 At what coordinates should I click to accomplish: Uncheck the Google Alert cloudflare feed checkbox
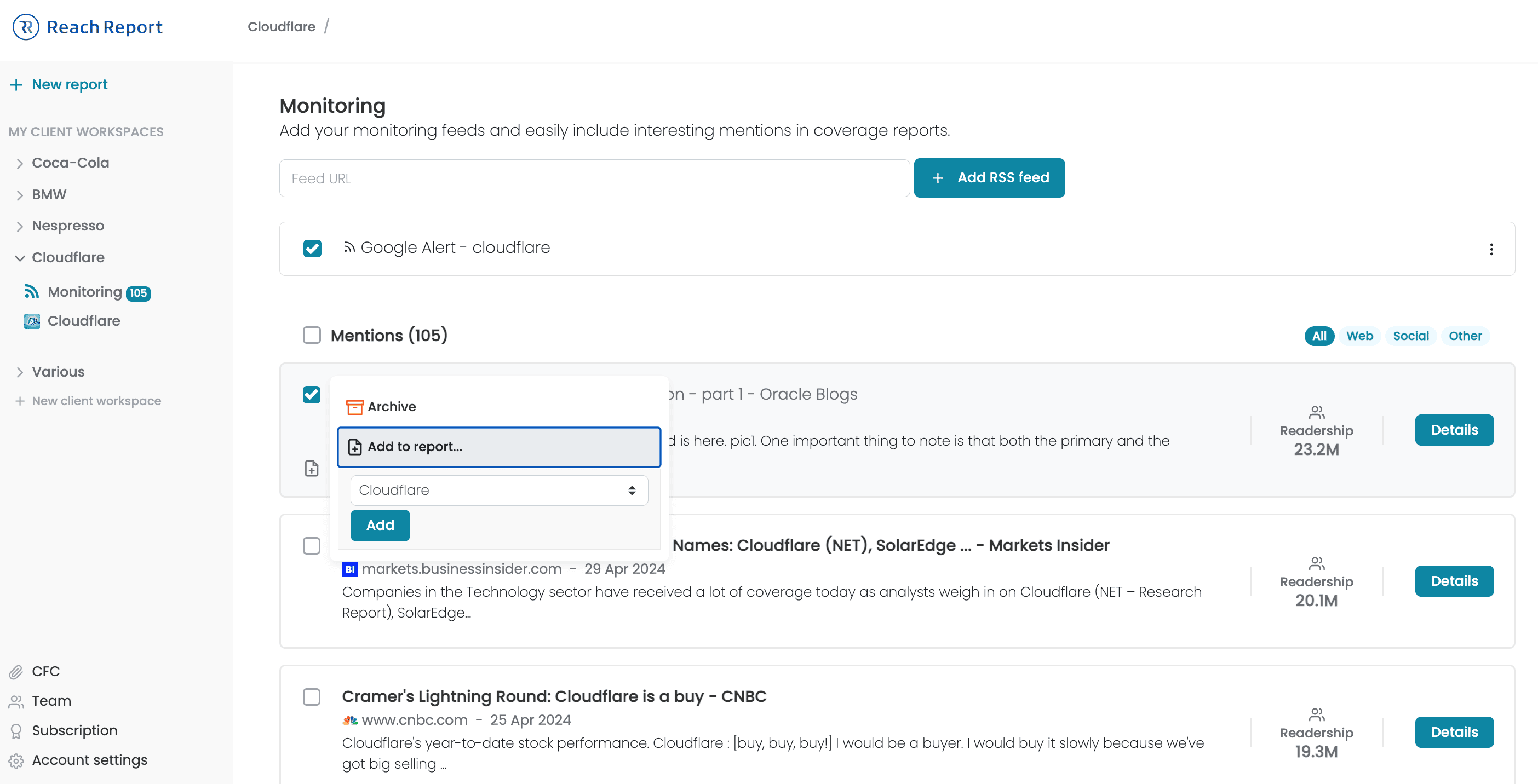(x=312, y=248)
